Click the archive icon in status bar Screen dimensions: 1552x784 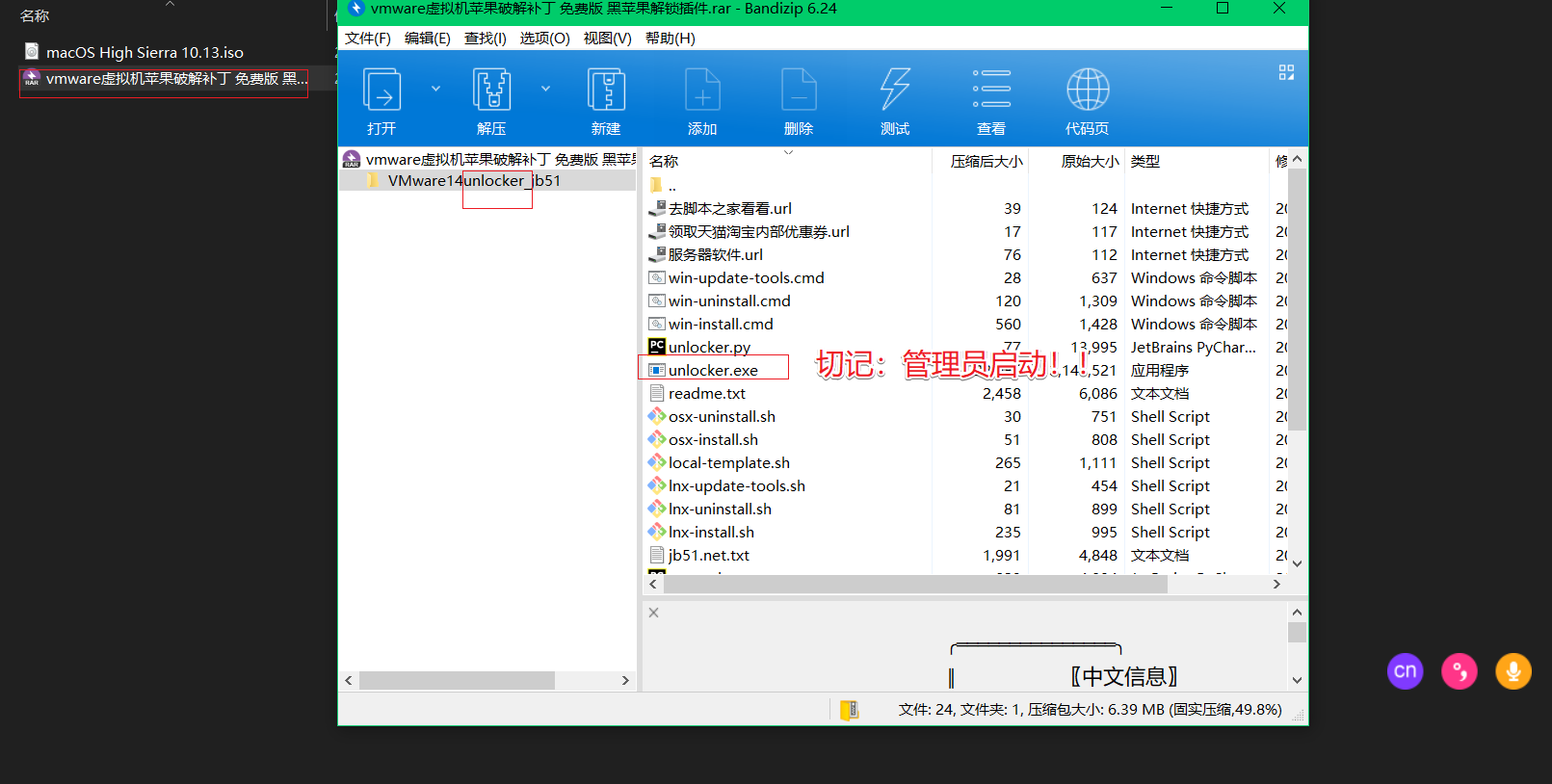point(849,710)
